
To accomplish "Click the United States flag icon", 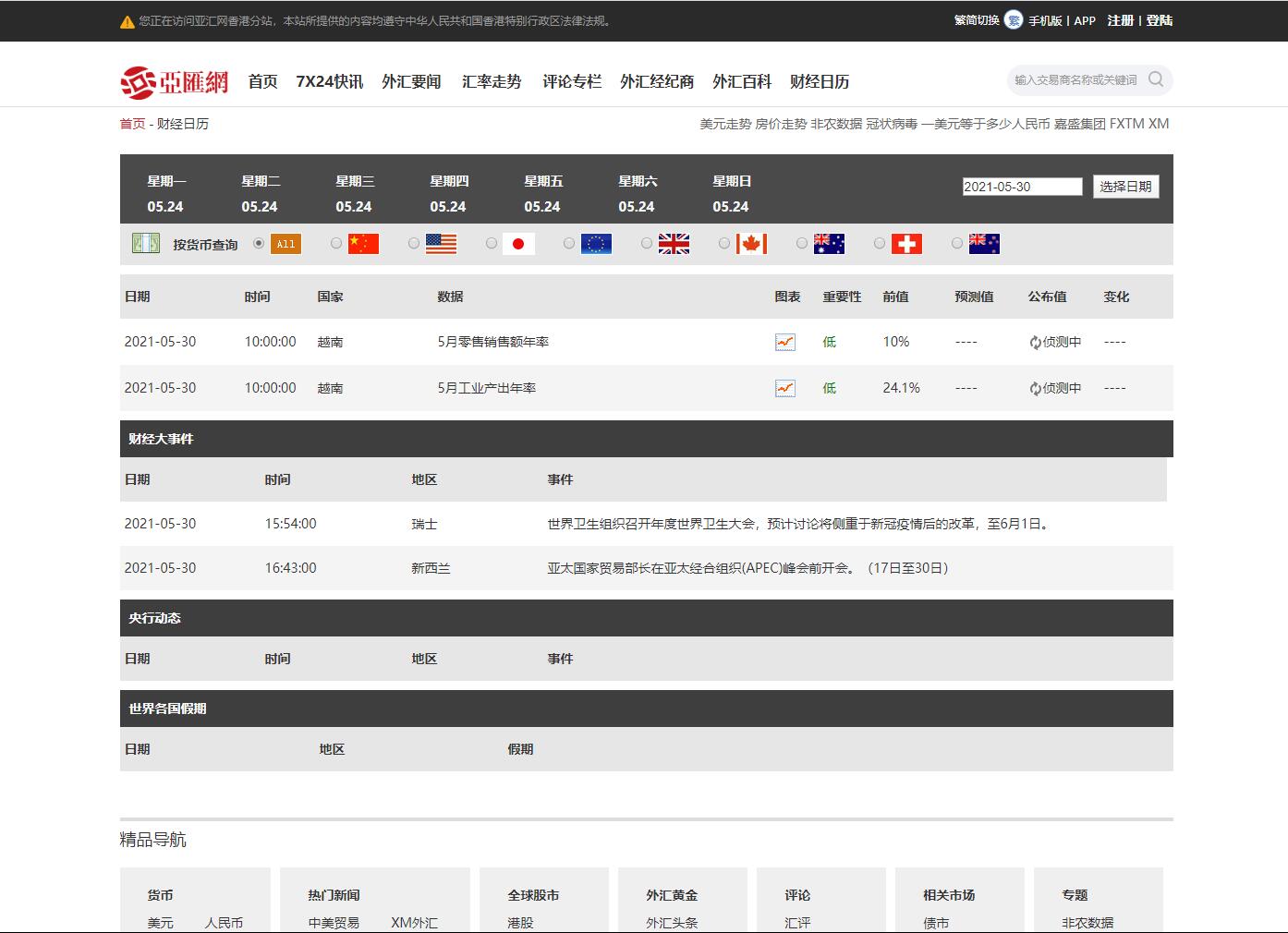I will click(x=441, y=244).
